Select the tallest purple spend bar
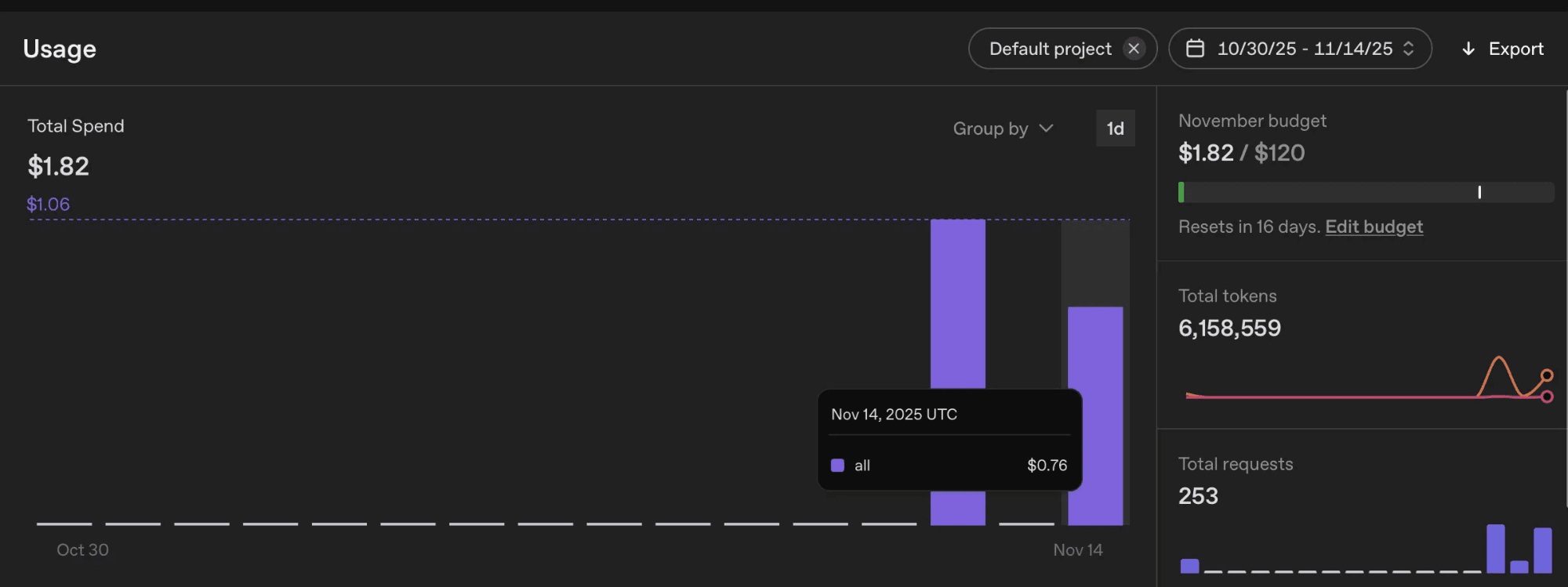 [x=957, y=372]
